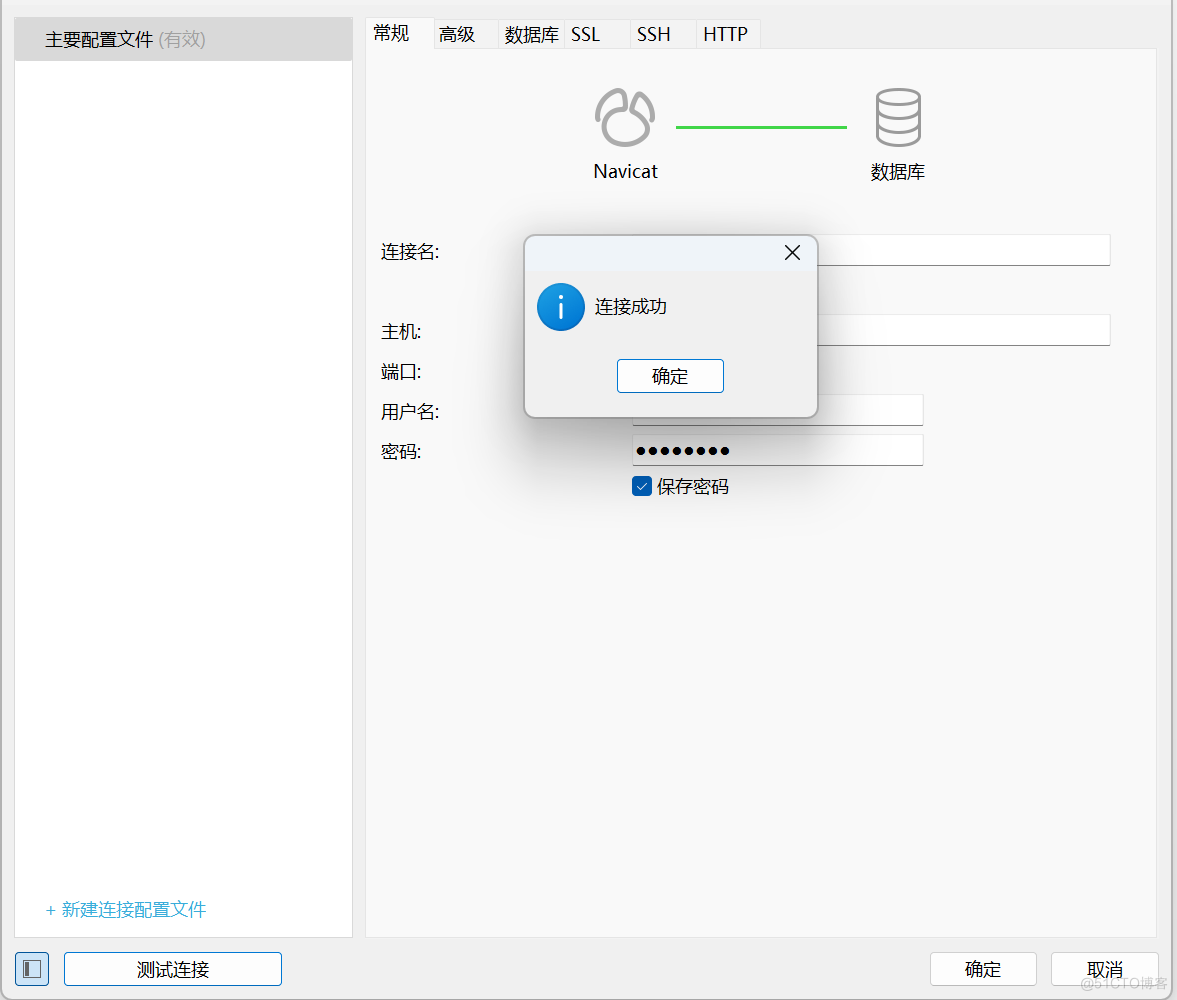Close the 连接成功 dialog with the X

792,252
